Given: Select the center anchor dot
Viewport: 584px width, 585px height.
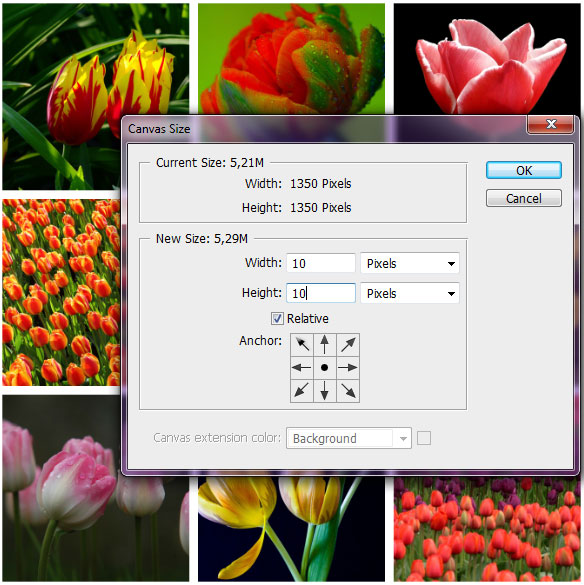Looking at the screenshot, I should point(325,367).
